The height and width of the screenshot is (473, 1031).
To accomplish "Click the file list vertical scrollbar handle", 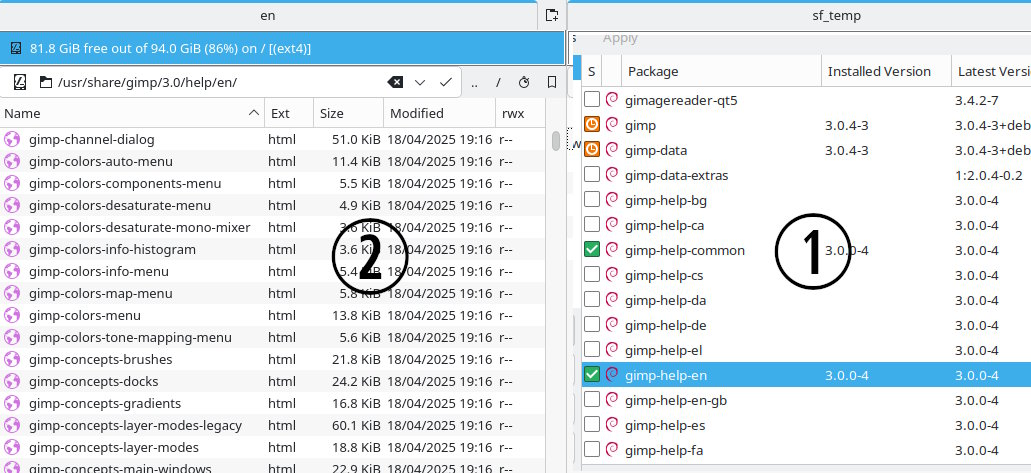I will [556, 140].
